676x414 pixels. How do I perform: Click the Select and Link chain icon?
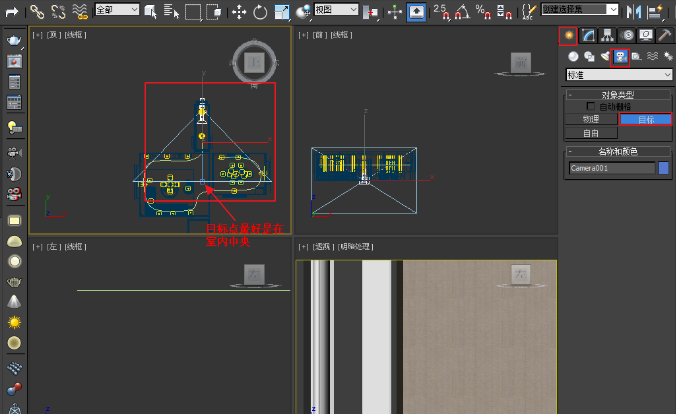(x=36, y=12)
